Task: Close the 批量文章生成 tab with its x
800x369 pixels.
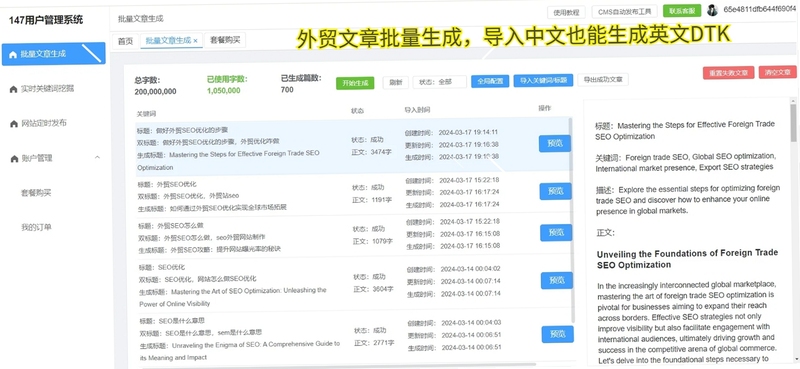Action: tap(196, 41)
